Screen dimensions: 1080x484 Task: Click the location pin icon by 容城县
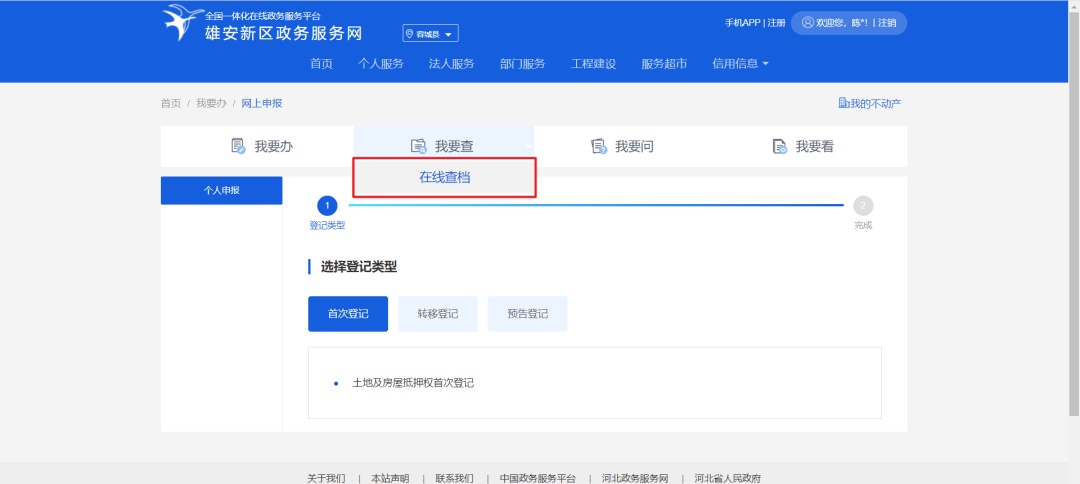410,34
